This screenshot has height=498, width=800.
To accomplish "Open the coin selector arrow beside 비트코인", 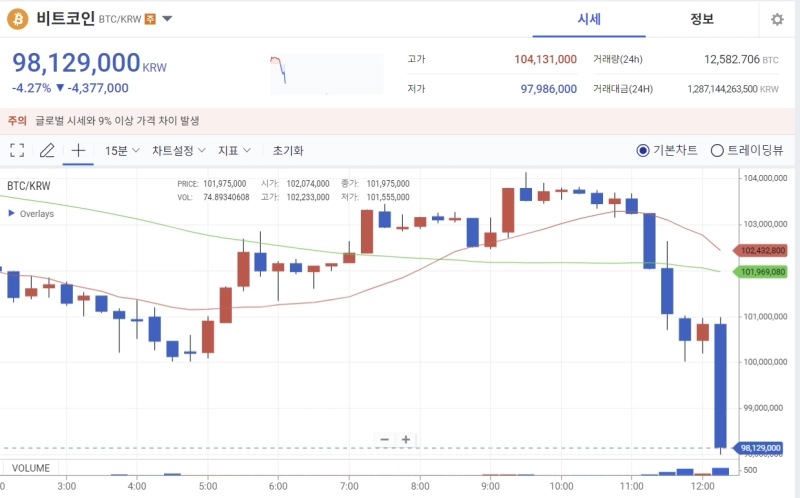I will (167, 19).
